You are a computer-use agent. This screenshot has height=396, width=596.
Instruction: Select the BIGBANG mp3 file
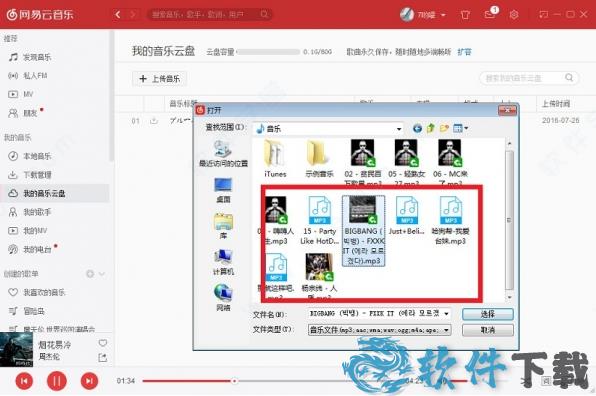(364, 230)
